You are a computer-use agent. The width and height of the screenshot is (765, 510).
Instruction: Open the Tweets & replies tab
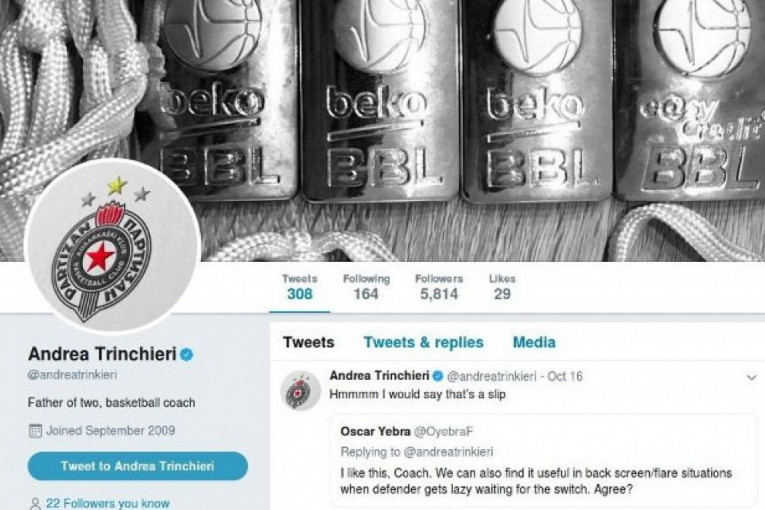pyautogui.click(x=423, y=342)
